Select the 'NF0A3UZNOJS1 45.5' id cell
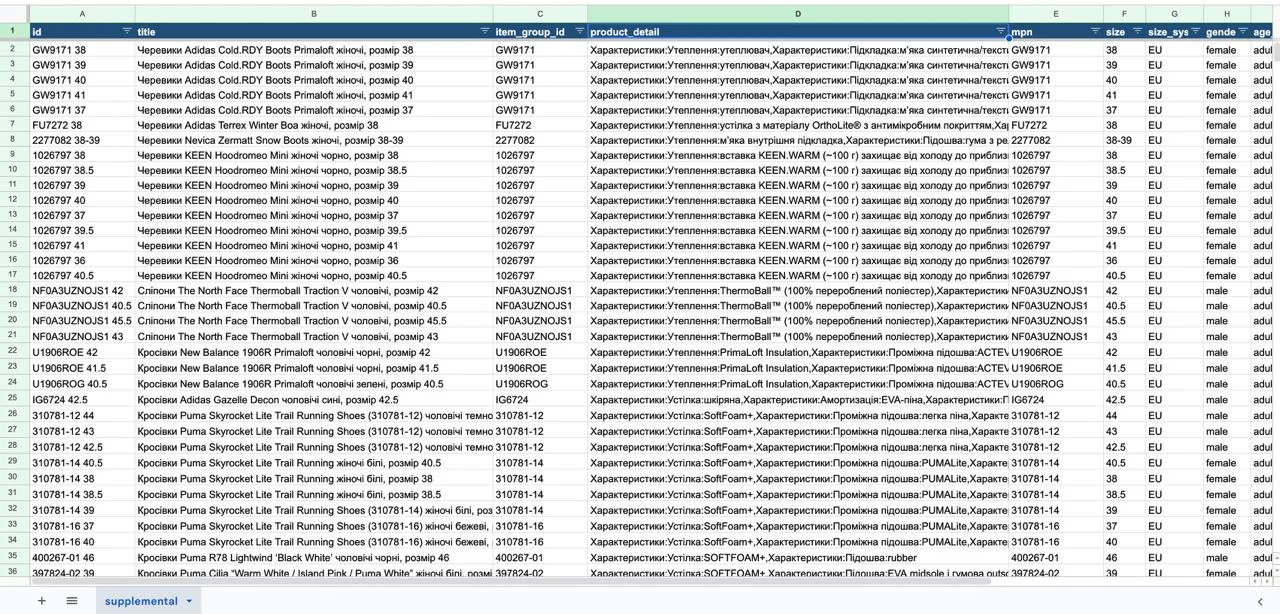Screen dimensions: 1280x614 click(82, 321)
